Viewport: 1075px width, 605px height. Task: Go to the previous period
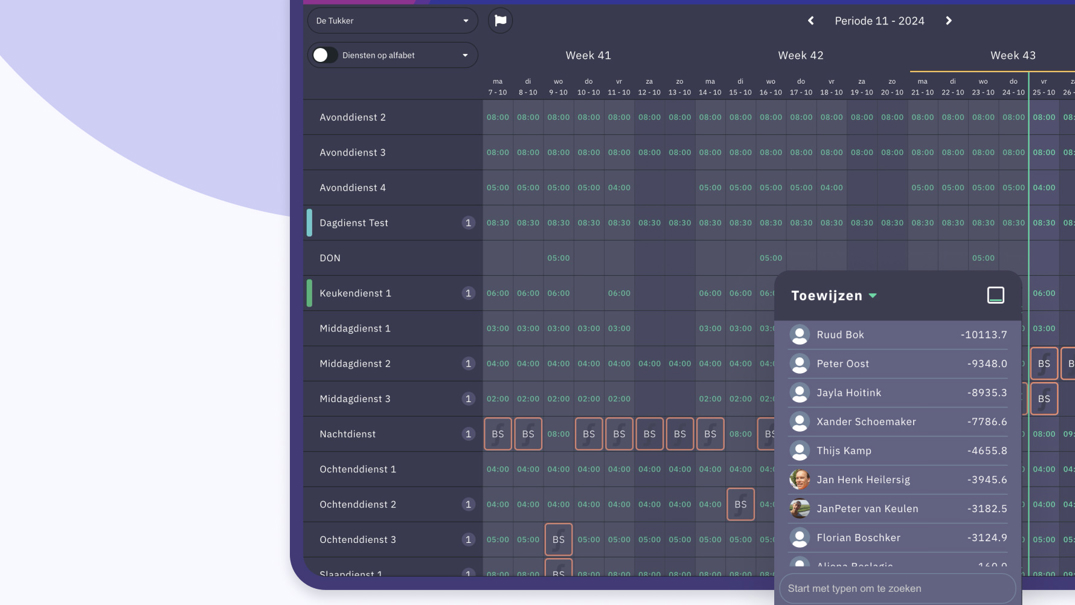click(x=811, y=20)
